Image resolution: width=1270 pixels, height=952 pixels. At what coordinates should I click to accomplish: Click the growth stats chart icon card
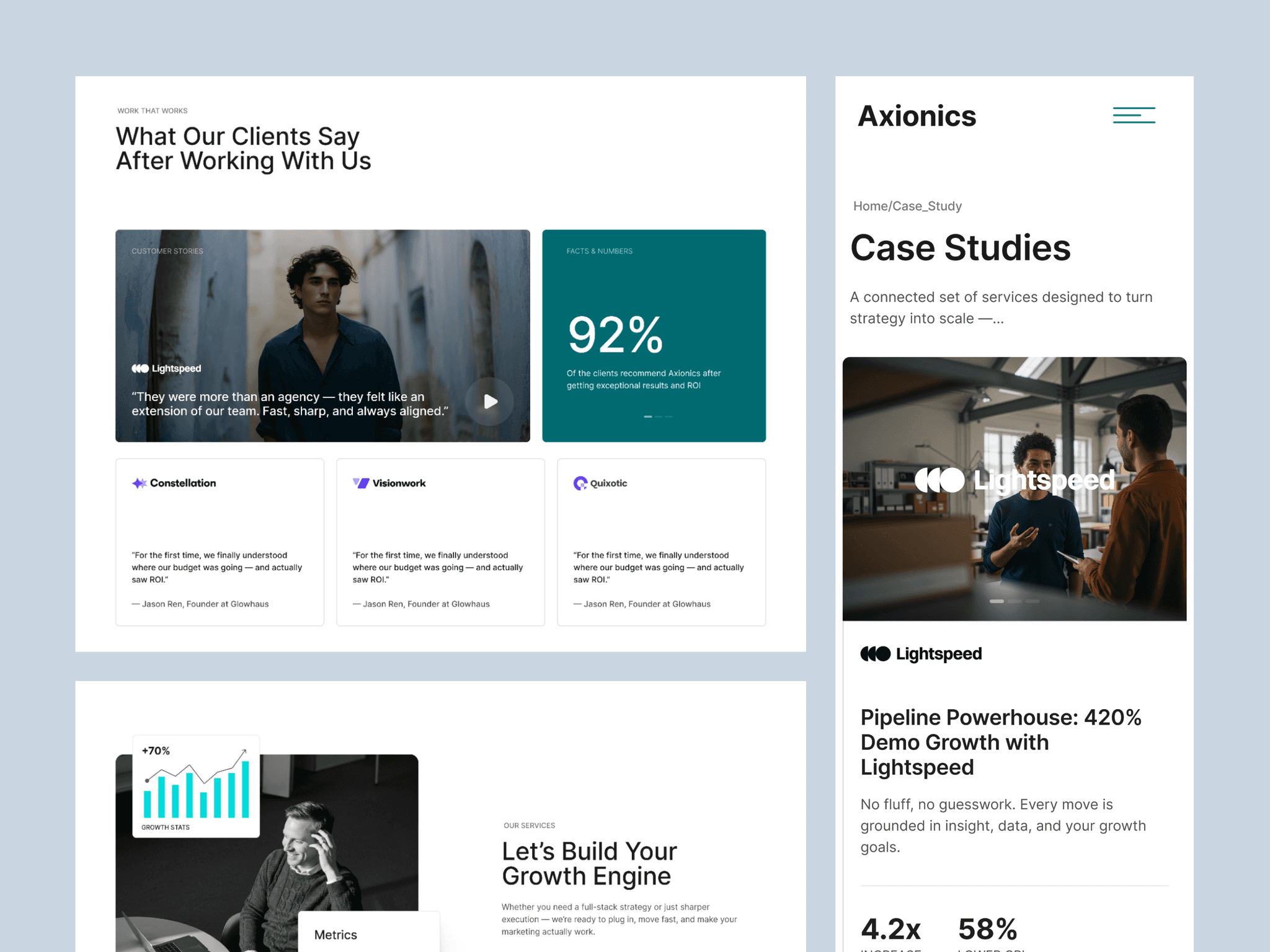click(196, 786)
